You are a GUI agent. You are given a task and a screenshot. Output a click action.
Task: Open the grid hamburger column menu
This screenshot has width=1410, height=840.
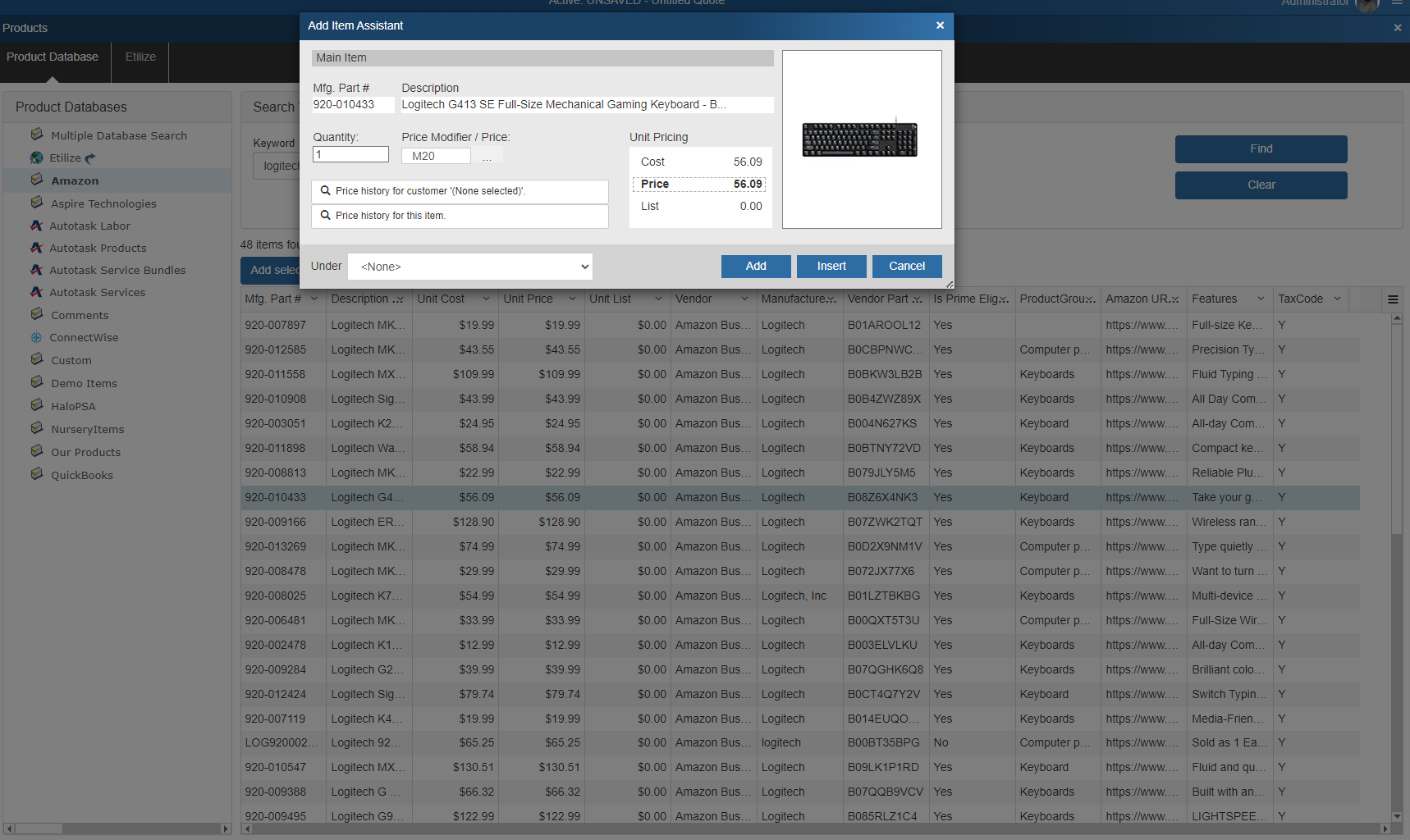click(x=1392, y=299)
